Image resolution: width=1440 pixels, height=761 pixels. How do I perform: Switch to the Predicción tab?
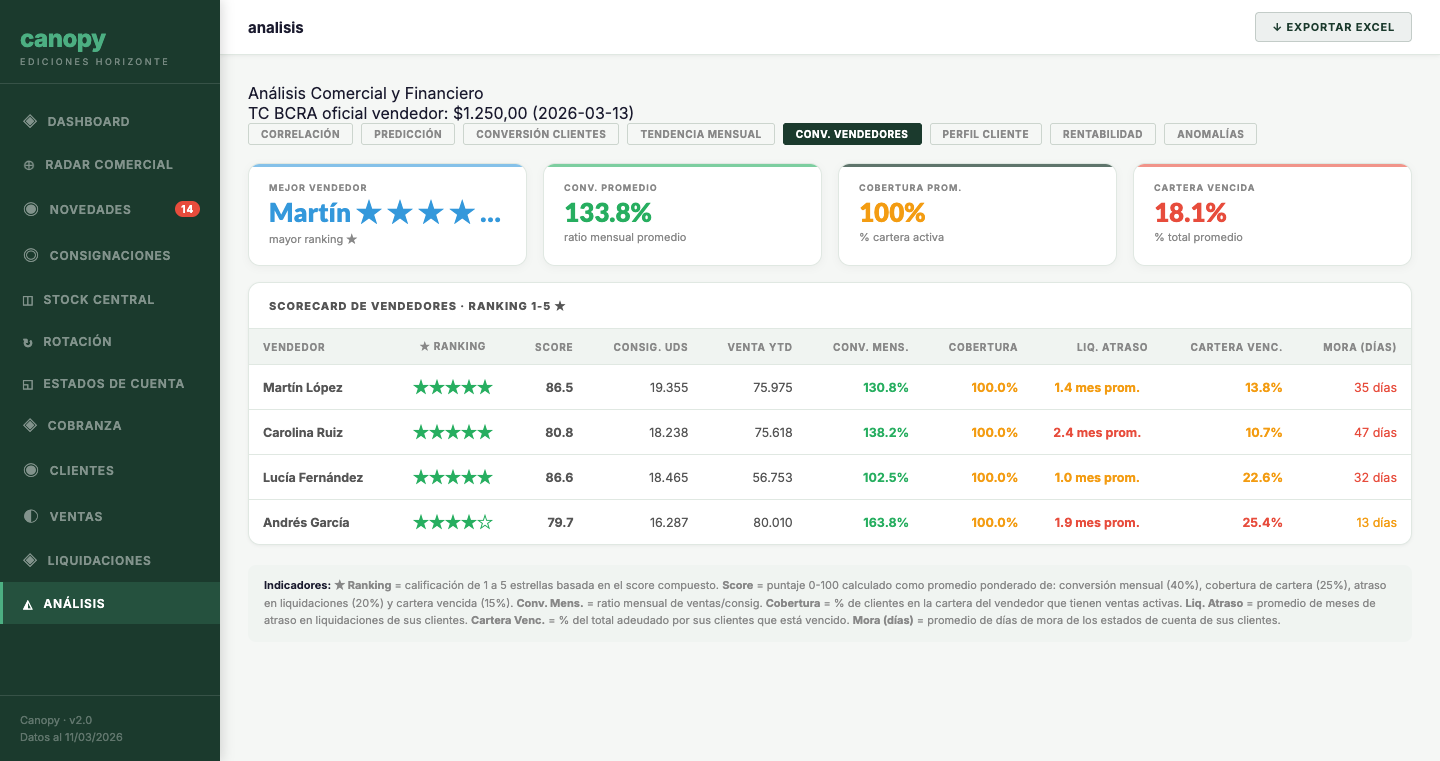pyautogui.click(x=408, y=134)
